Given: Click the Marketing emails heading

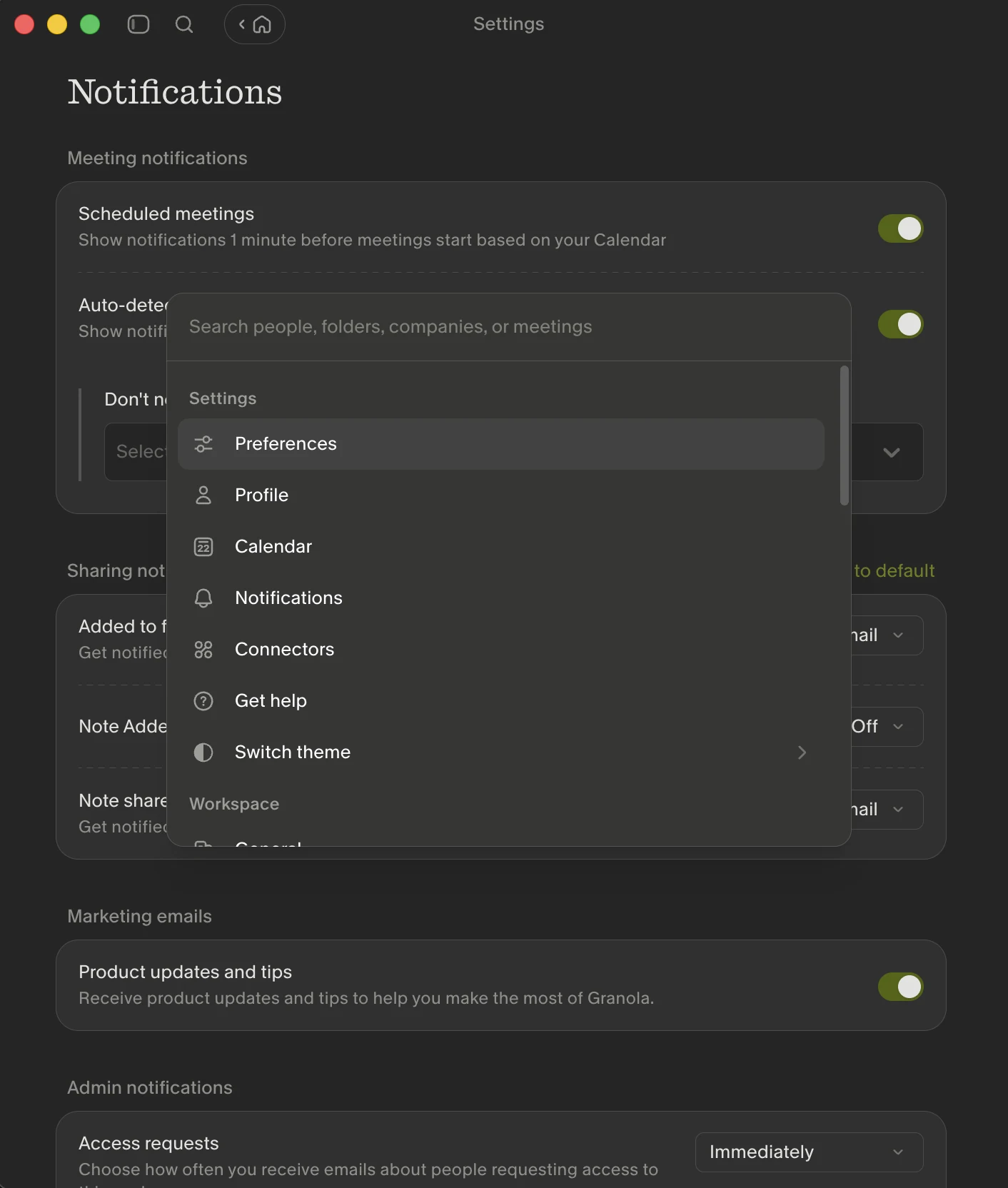Looking at the screenshot, I should click(139, 917).
